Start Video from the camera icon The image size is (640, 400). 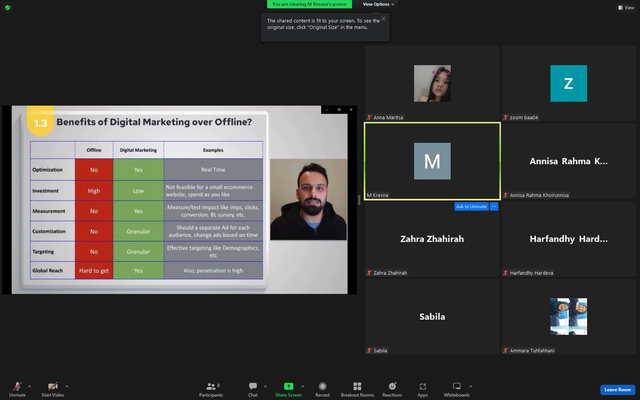point(53,389)
